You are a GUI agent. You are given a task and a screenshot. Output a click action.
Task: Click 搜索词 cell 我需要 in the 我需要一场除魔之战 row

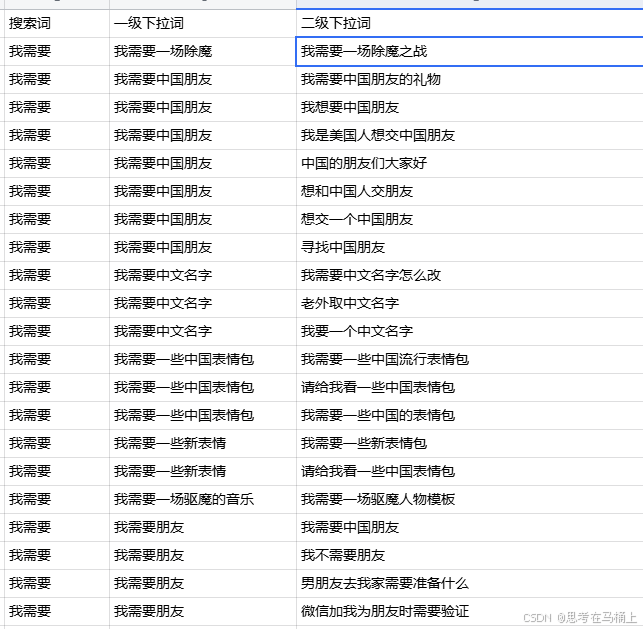[x=57, y=51]
